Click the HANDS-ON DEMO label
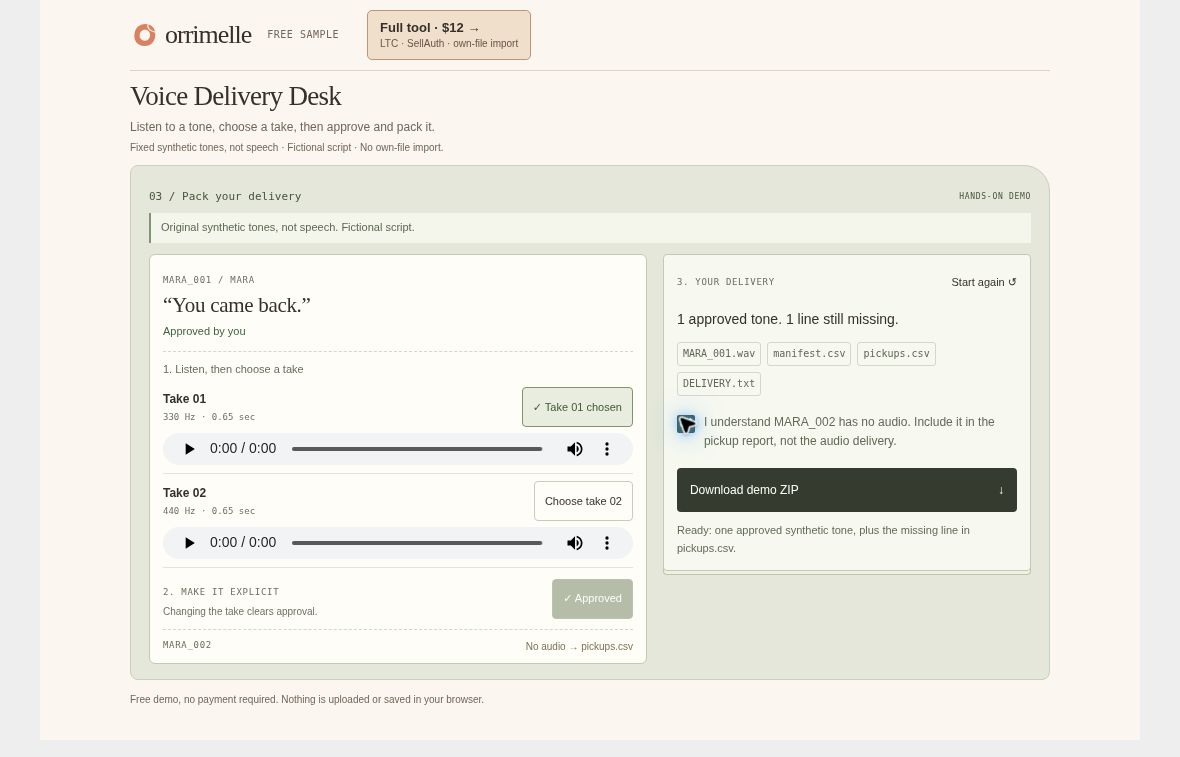Screen dimensions: 1180x757 [x=994, y=196]
